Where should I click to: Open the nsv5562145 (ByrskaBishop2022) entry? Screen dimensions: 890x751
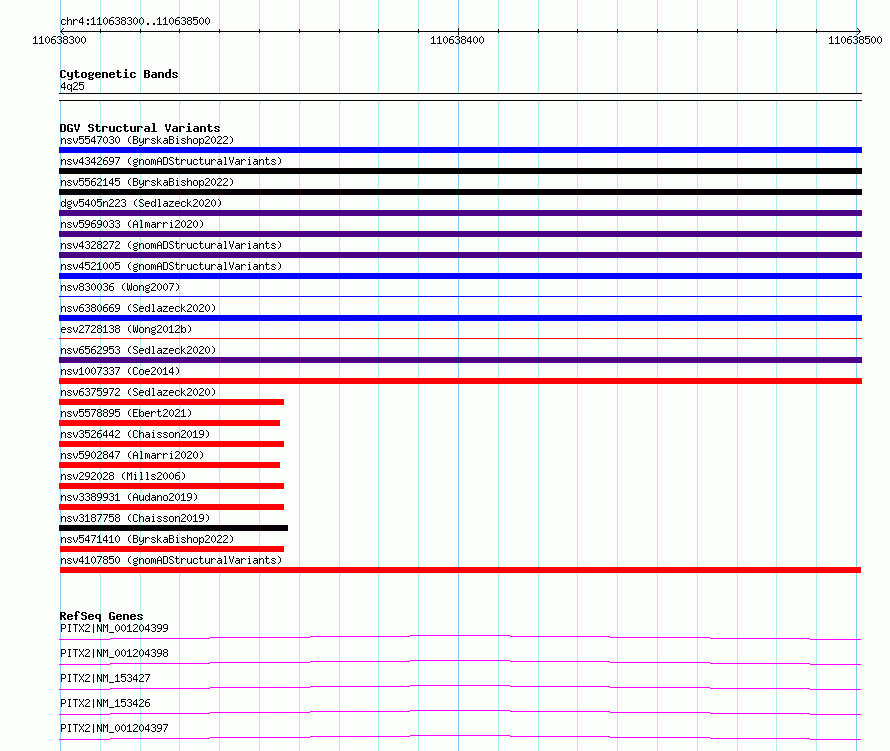(147, 182)
